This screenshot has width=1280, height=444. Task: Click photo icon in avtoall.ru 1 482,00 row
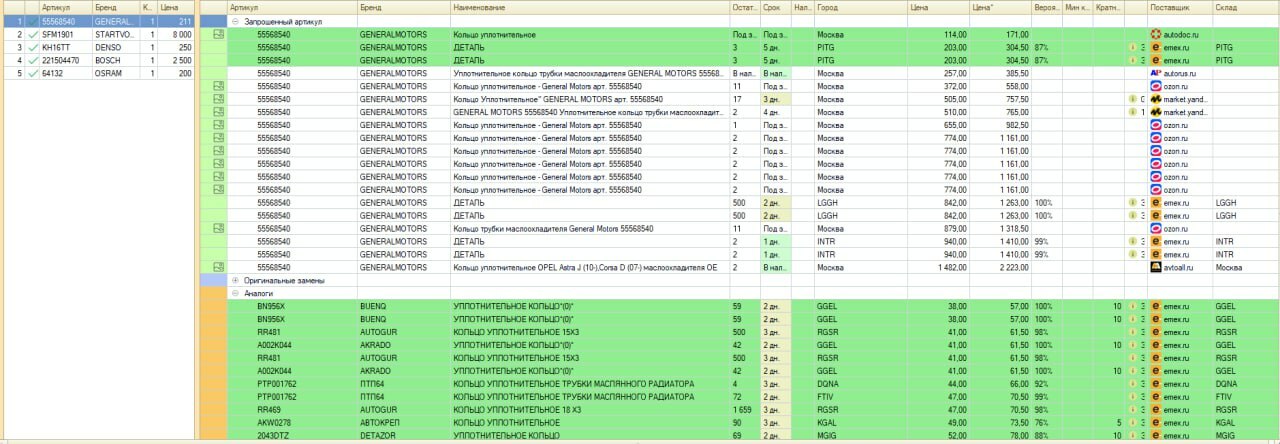click(x=218, y=268)
